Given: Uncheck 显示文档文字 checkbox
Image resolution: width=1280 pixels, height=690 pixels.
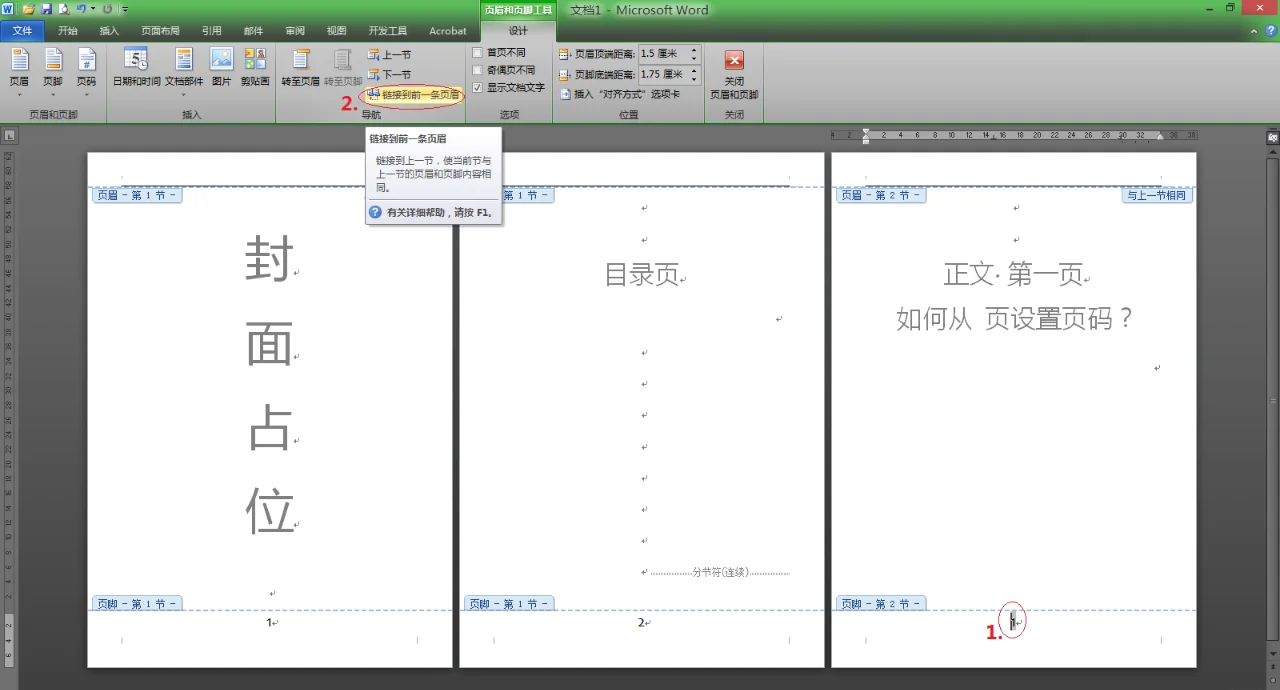Looking at the screenshot, I should pyautogui.click(x=478, y=88).
